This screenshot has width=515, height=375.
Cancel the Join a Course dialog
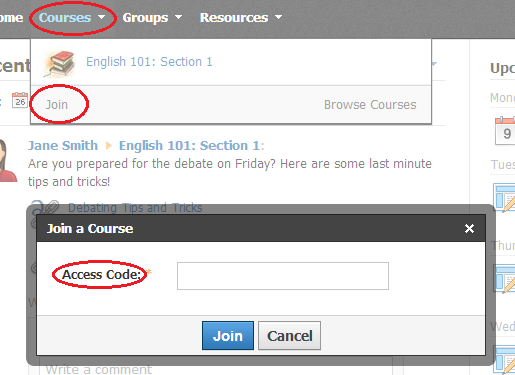click(289, 336)
